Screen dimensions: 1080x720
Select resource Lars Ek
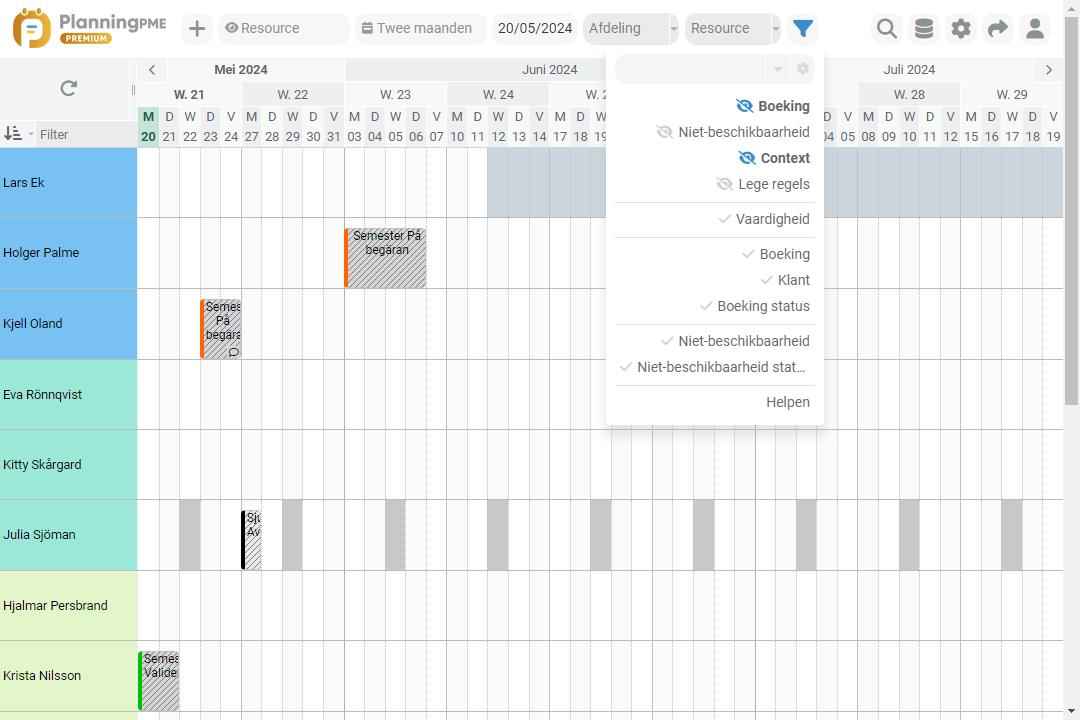68,183
